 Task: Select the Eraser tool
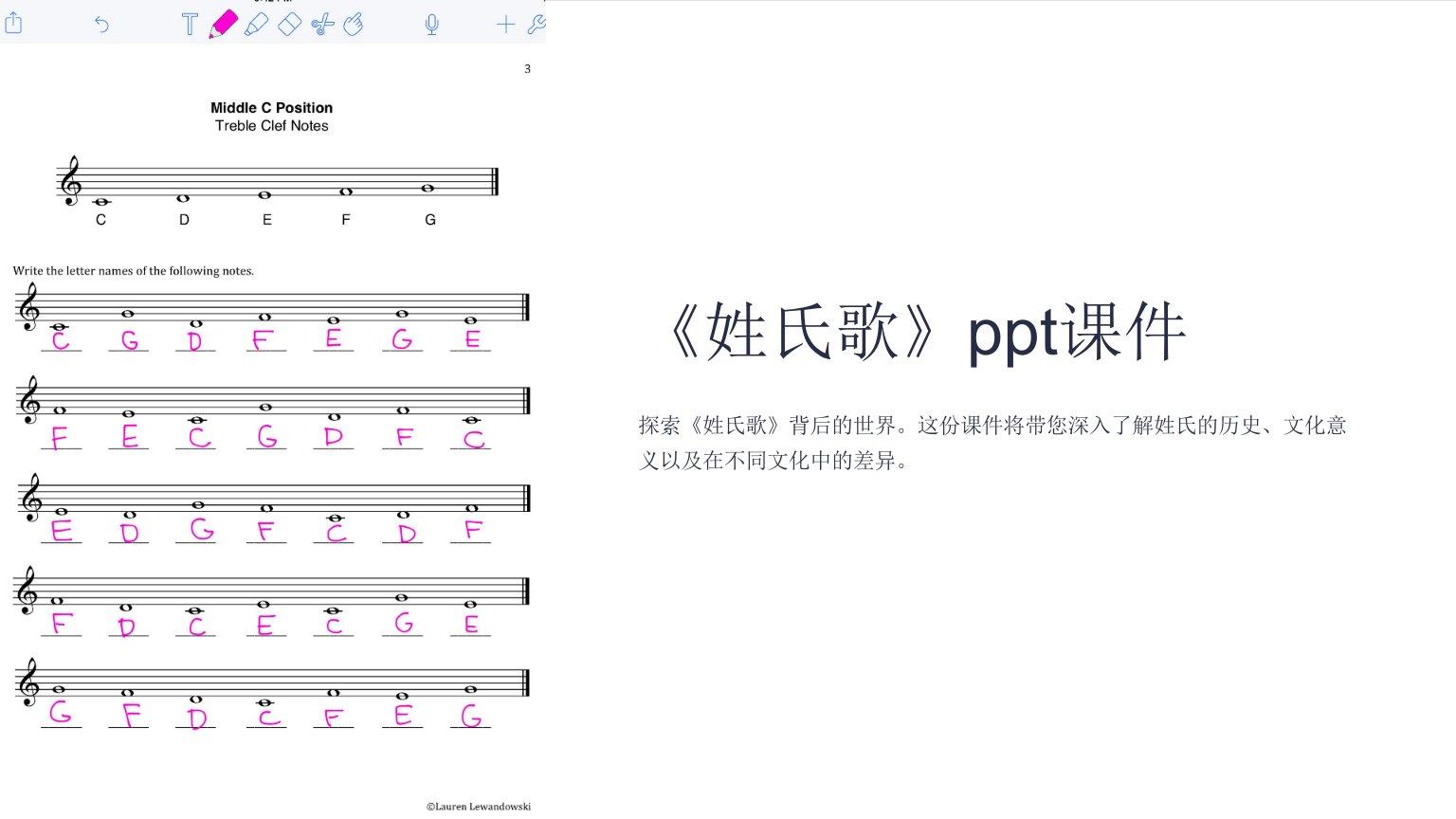(x=289, y=25)
